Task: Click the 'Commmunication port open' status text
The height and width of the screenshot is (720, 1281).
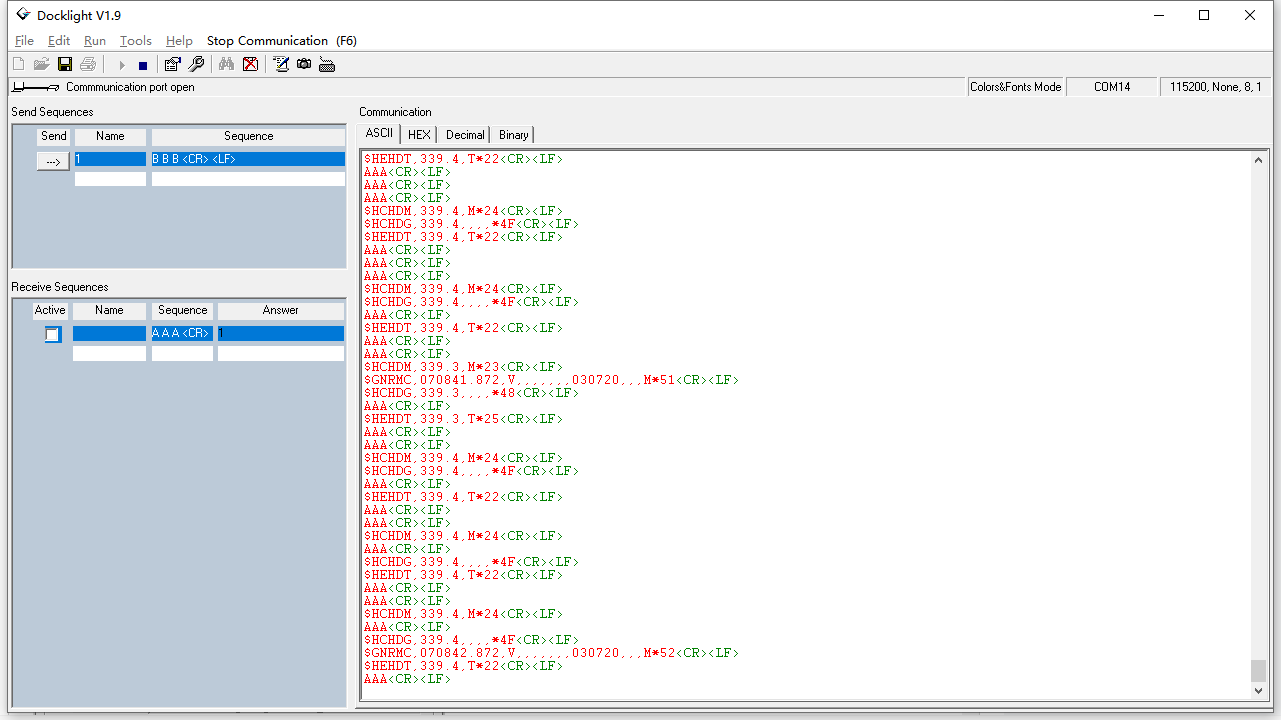Action: pyautogui.click(x=130, y=87)
